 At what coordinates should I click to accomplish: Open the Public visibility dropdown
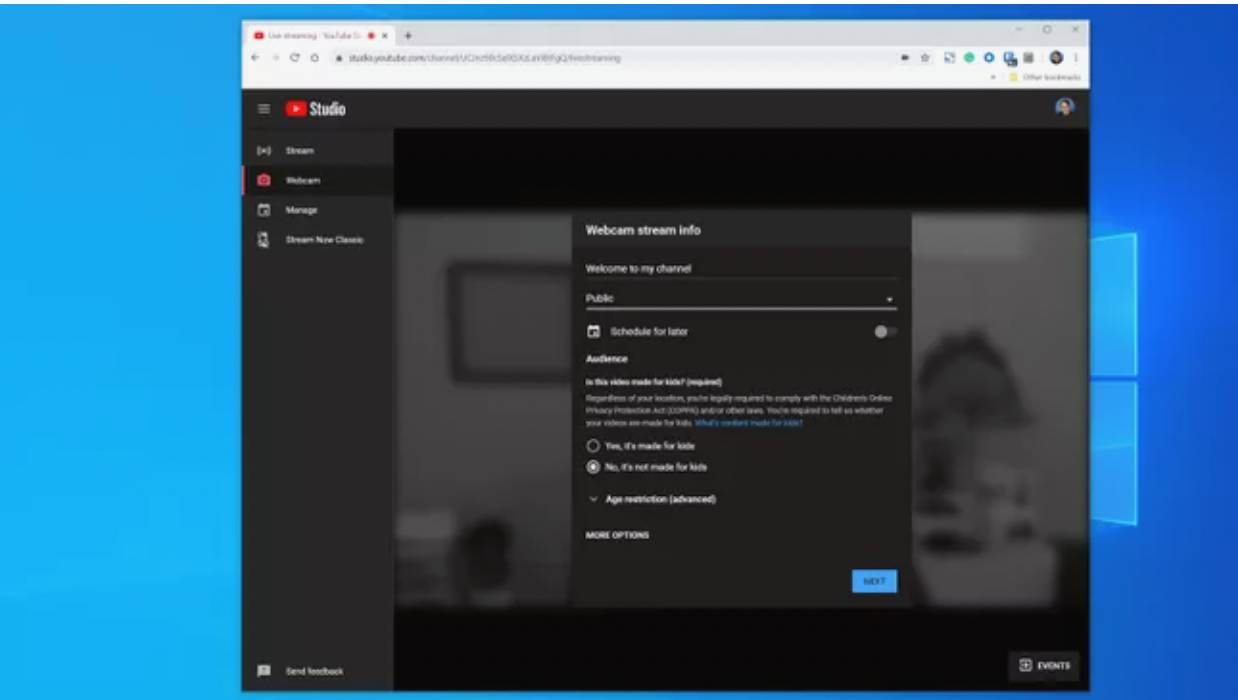click(740, 299)
